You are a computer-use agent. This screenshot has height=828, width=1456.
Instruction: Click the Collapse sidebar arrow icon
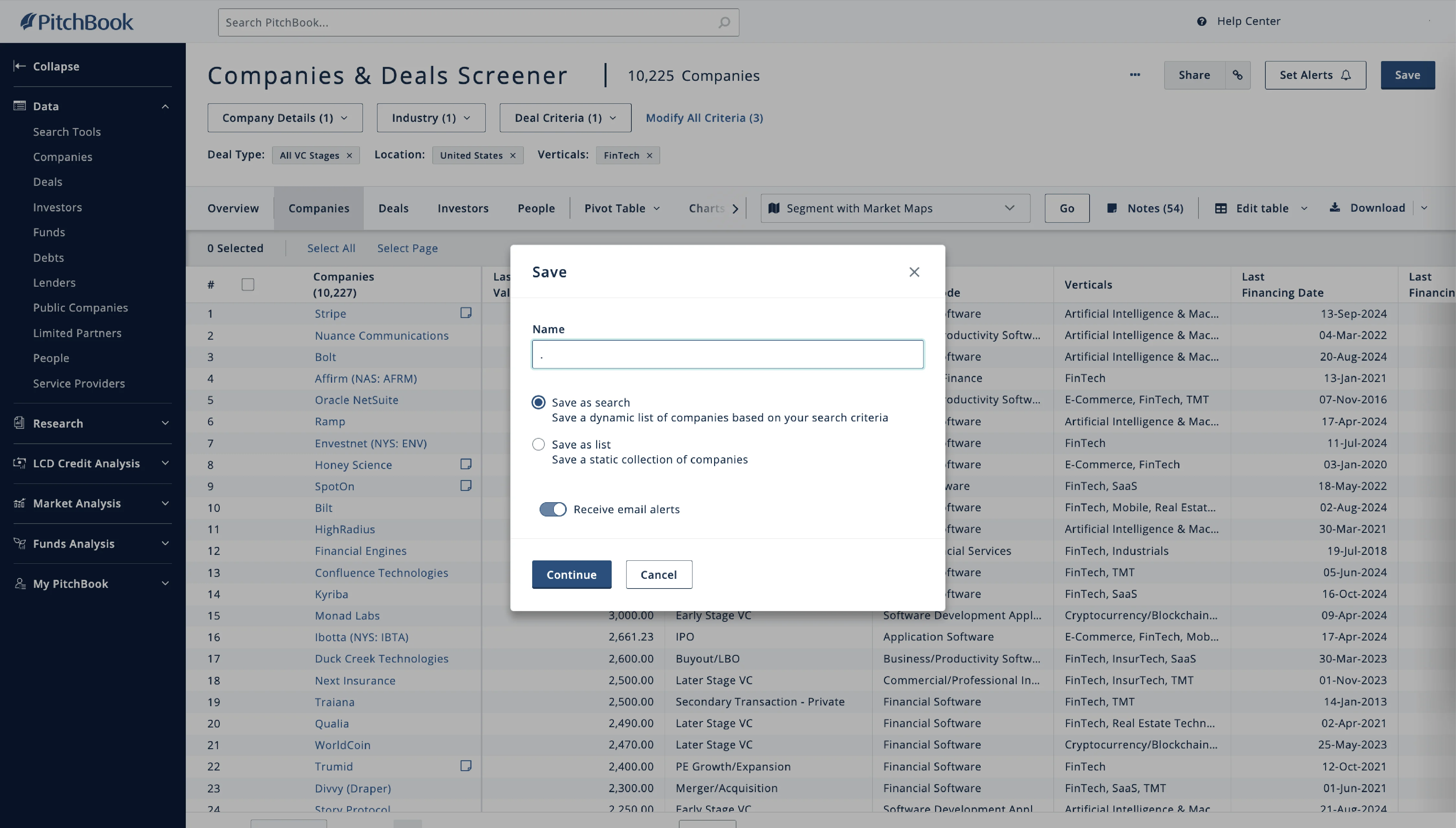pos(19,66)
